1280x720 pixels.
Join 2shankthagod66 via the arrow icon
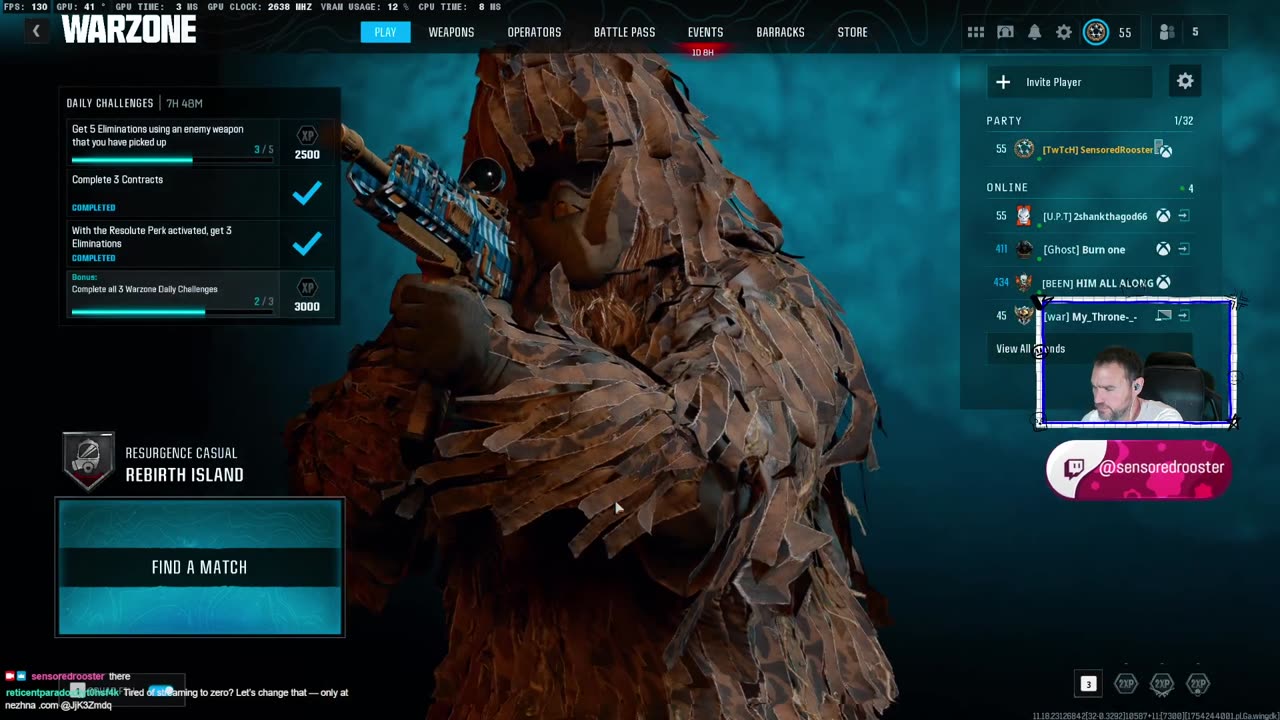point(1183,216)
